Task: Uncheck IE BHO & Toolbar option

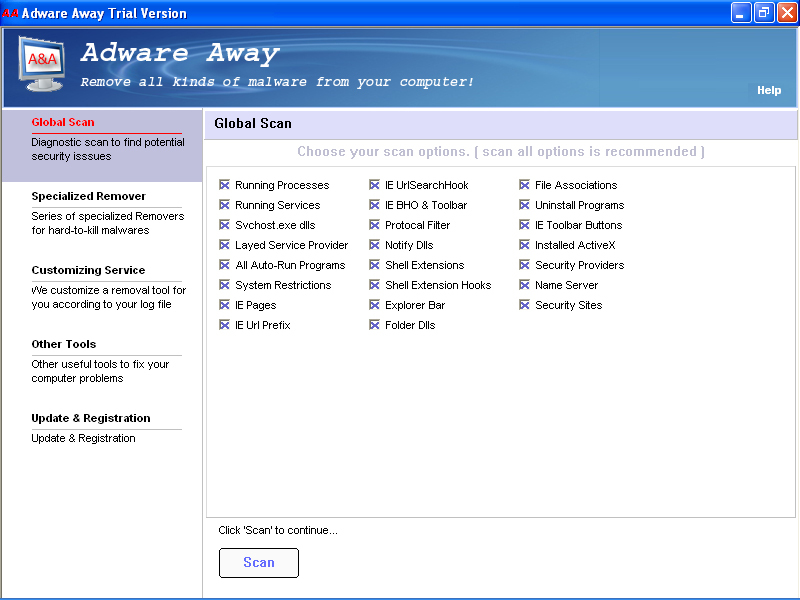Action: (x=374, y=205)
